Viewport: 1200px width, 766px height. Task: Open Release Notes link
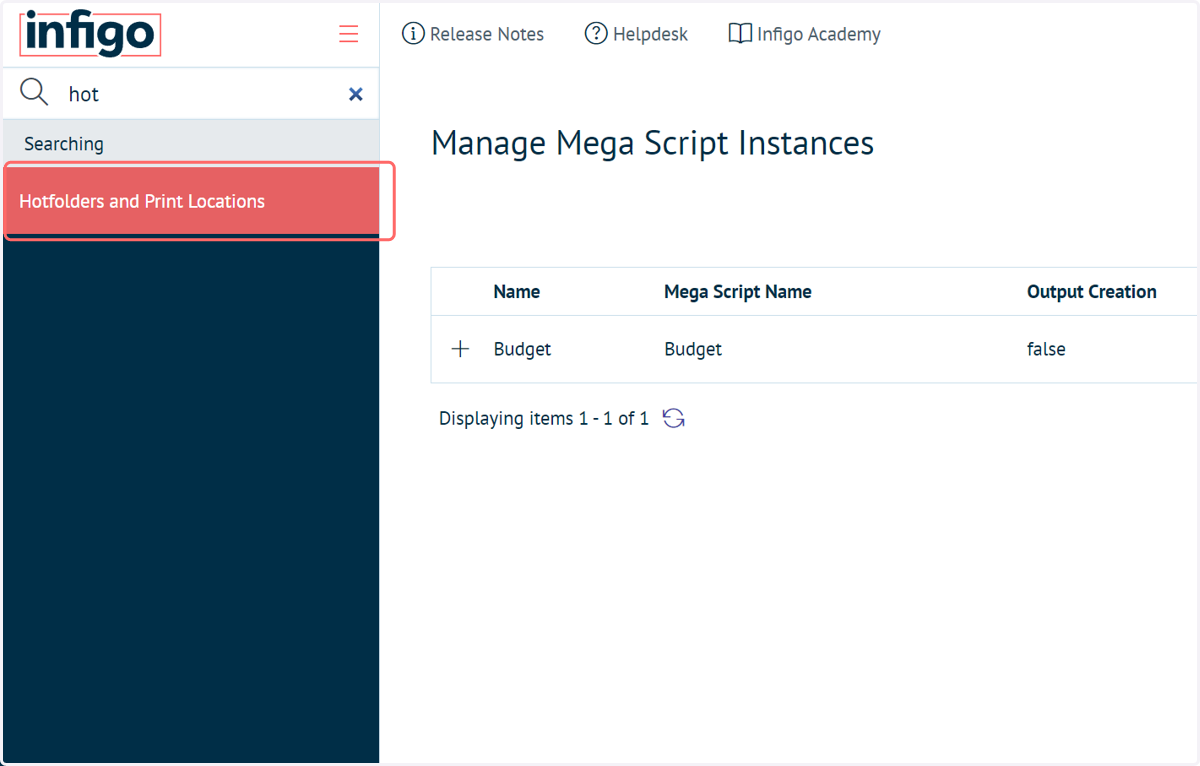click(473, 34)
